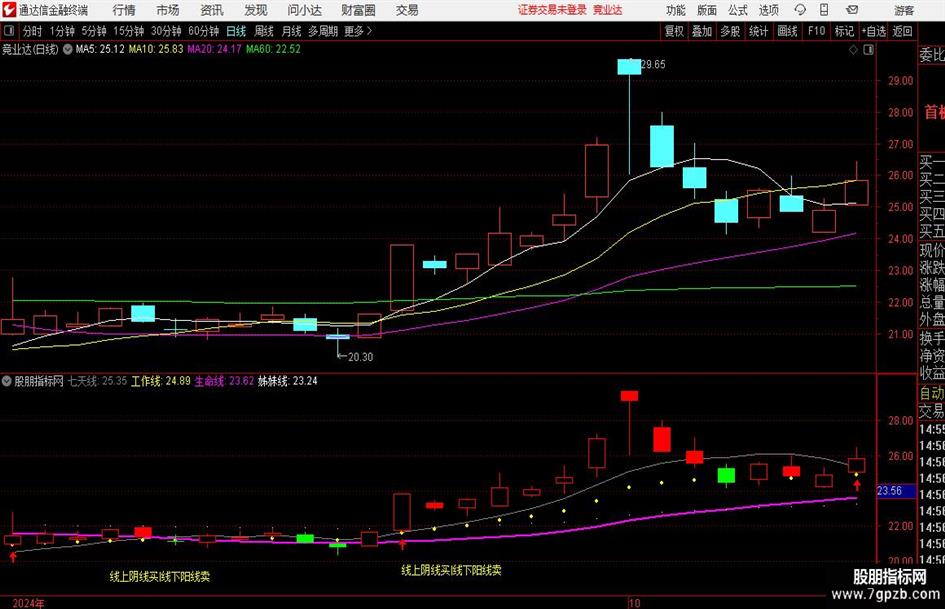Screen dimensions: 945x609
Task: Open the F10 company info button
Action: [x=816, y=31]
